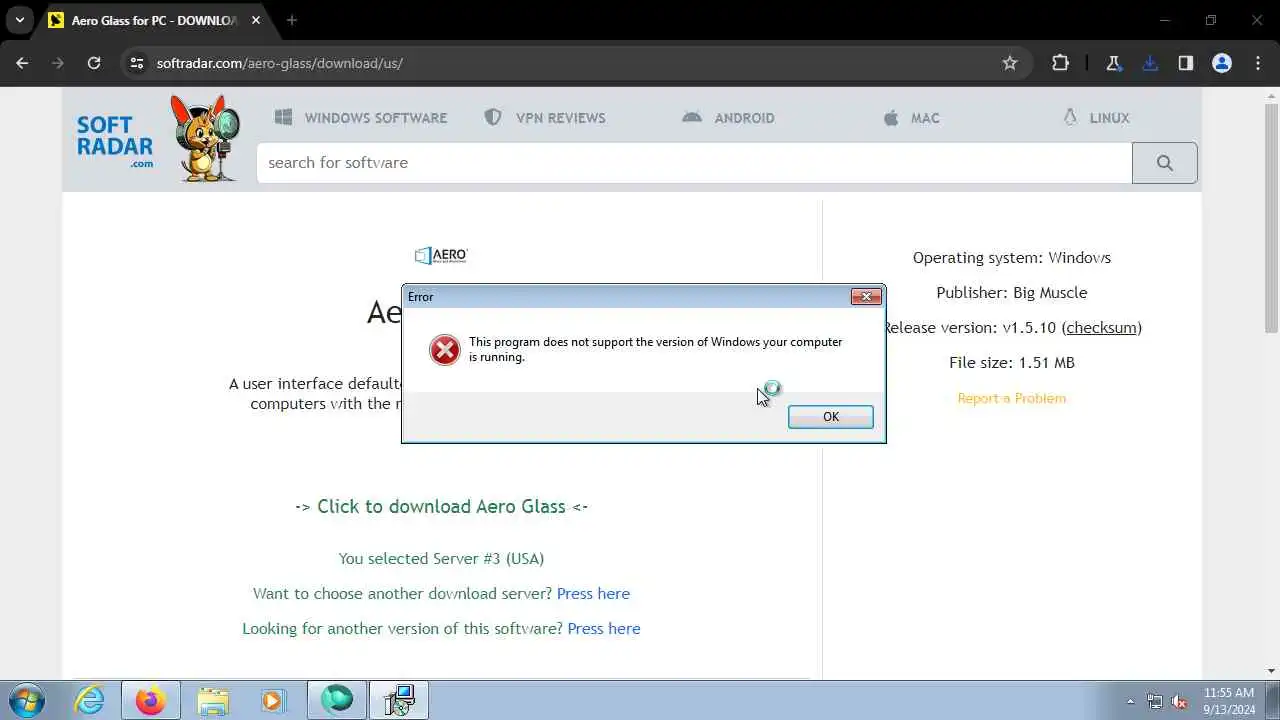Screen dimensions: 1280x720
Task: Click the Aero logo image
Action: pos(441,255)
